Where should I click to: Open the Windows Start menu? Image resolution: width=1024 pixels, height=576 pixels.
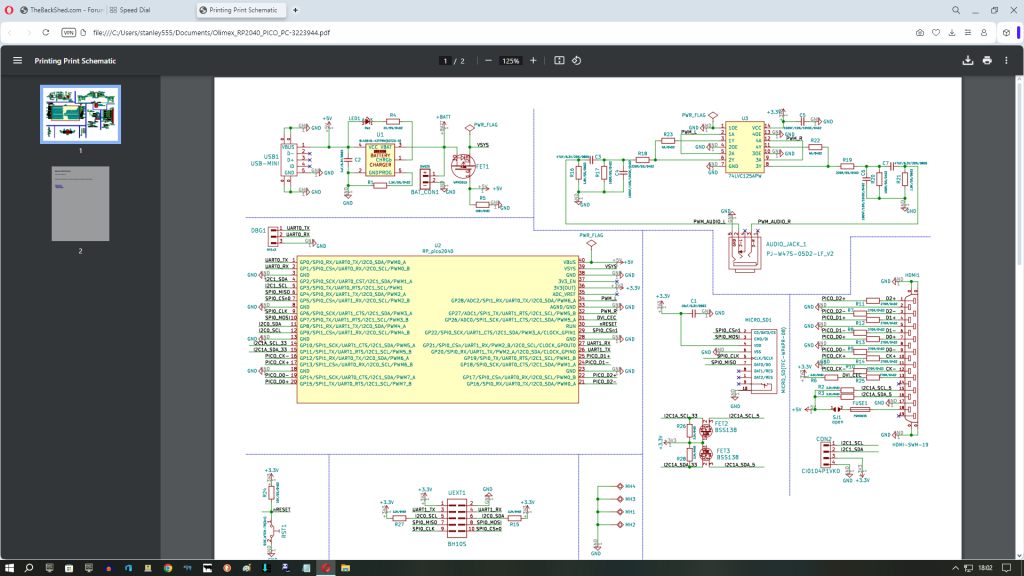[9, 567]
